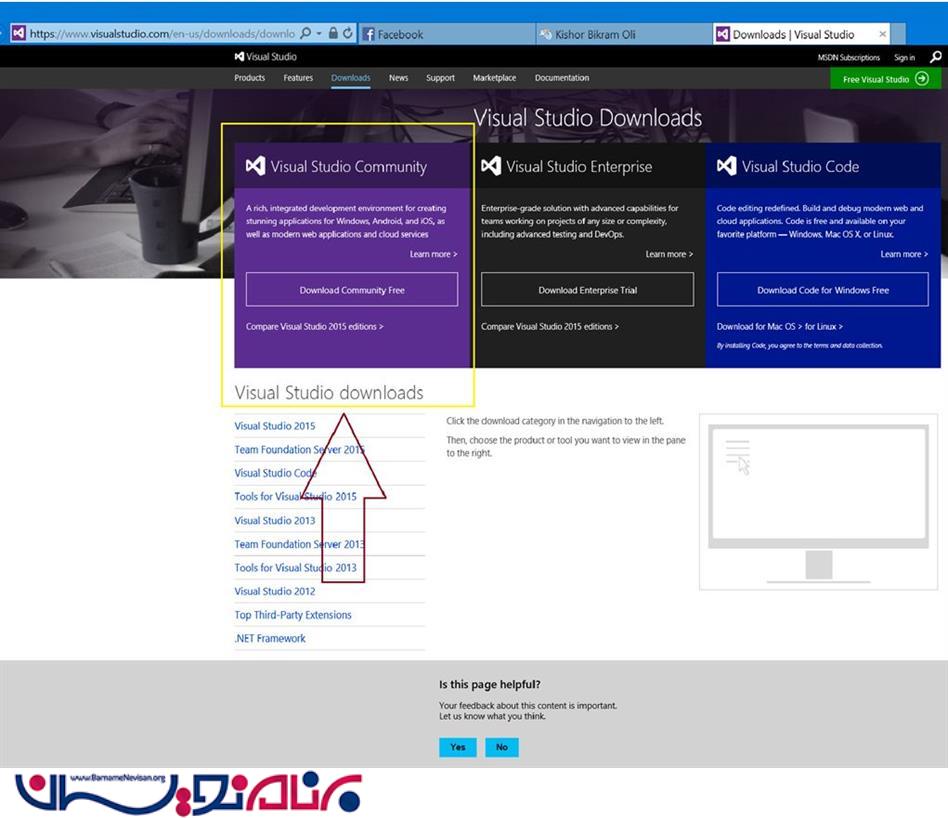Click the monitor illustration placeholder pane
The width and height of the screenshot is (948, 818).
coord(818,502)
